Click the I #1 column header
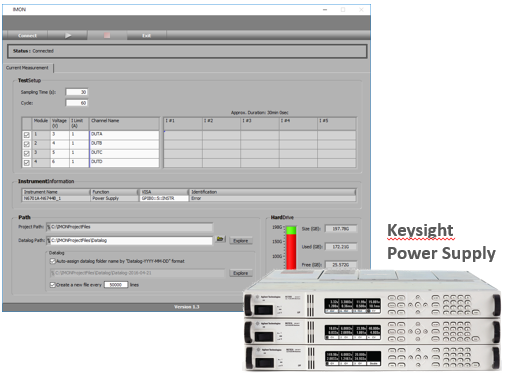The image size is (506, 375). 183,123
